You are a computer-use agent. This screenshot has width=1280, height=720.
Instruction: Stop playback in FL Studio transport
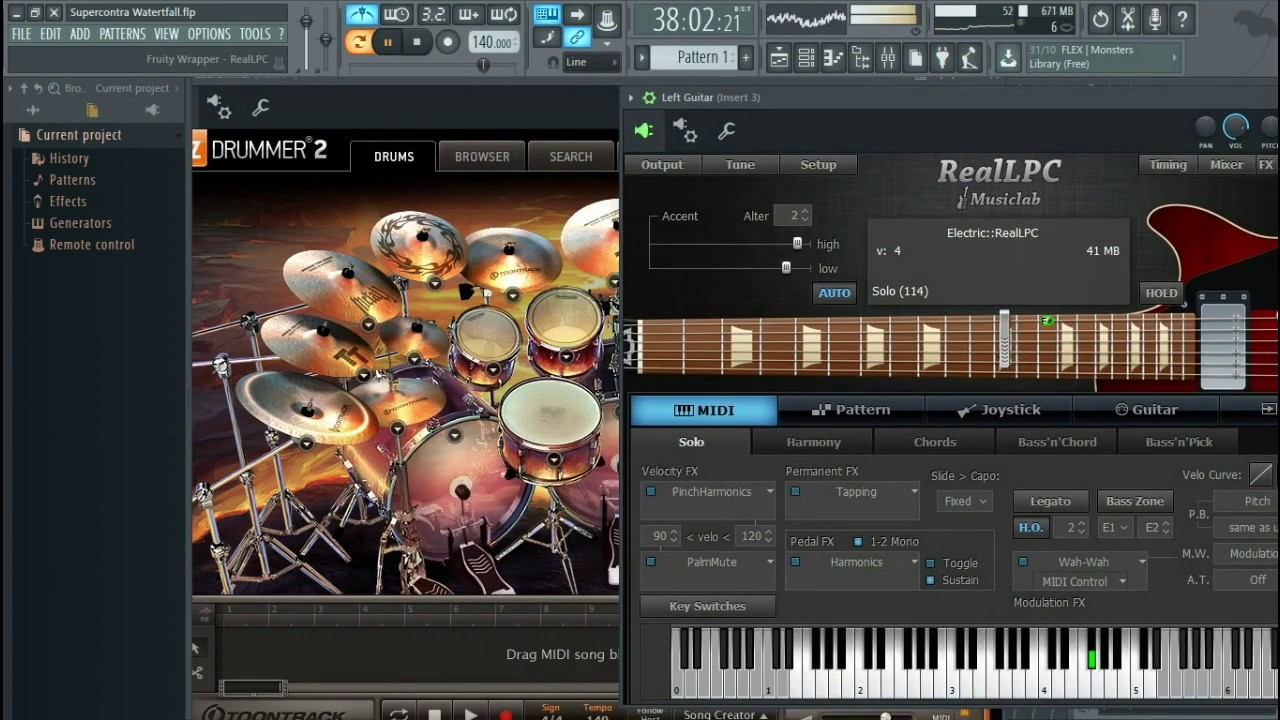[417, 42]
